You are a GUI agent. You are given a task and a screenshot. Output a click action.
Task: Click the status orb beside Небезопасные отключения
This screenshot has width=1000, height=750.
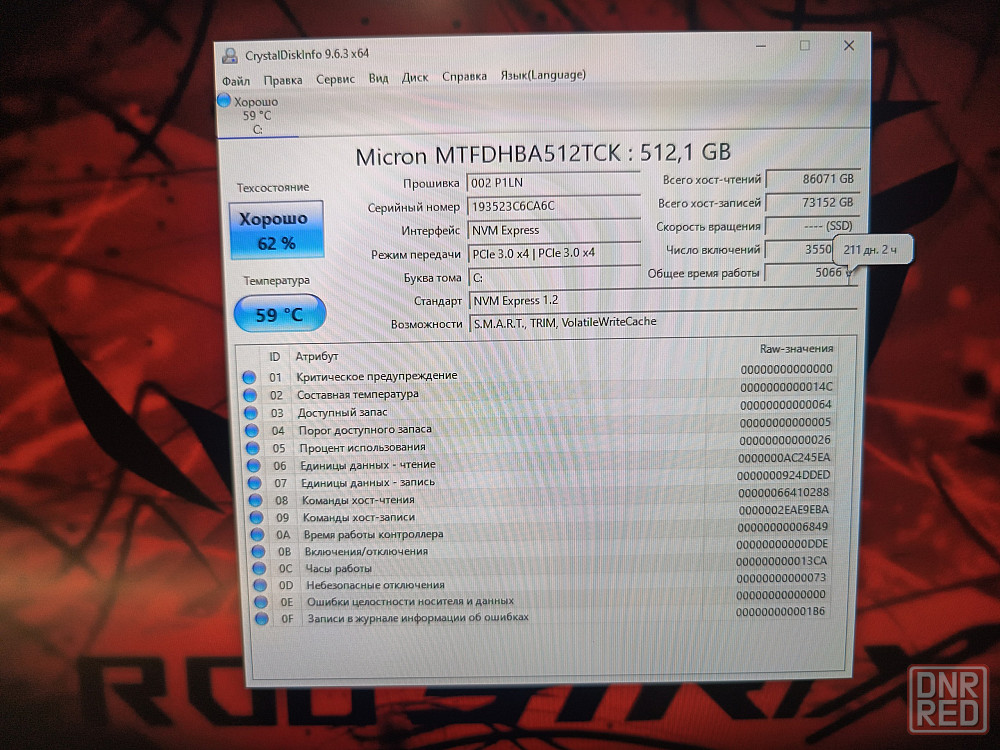click(257, 586)
